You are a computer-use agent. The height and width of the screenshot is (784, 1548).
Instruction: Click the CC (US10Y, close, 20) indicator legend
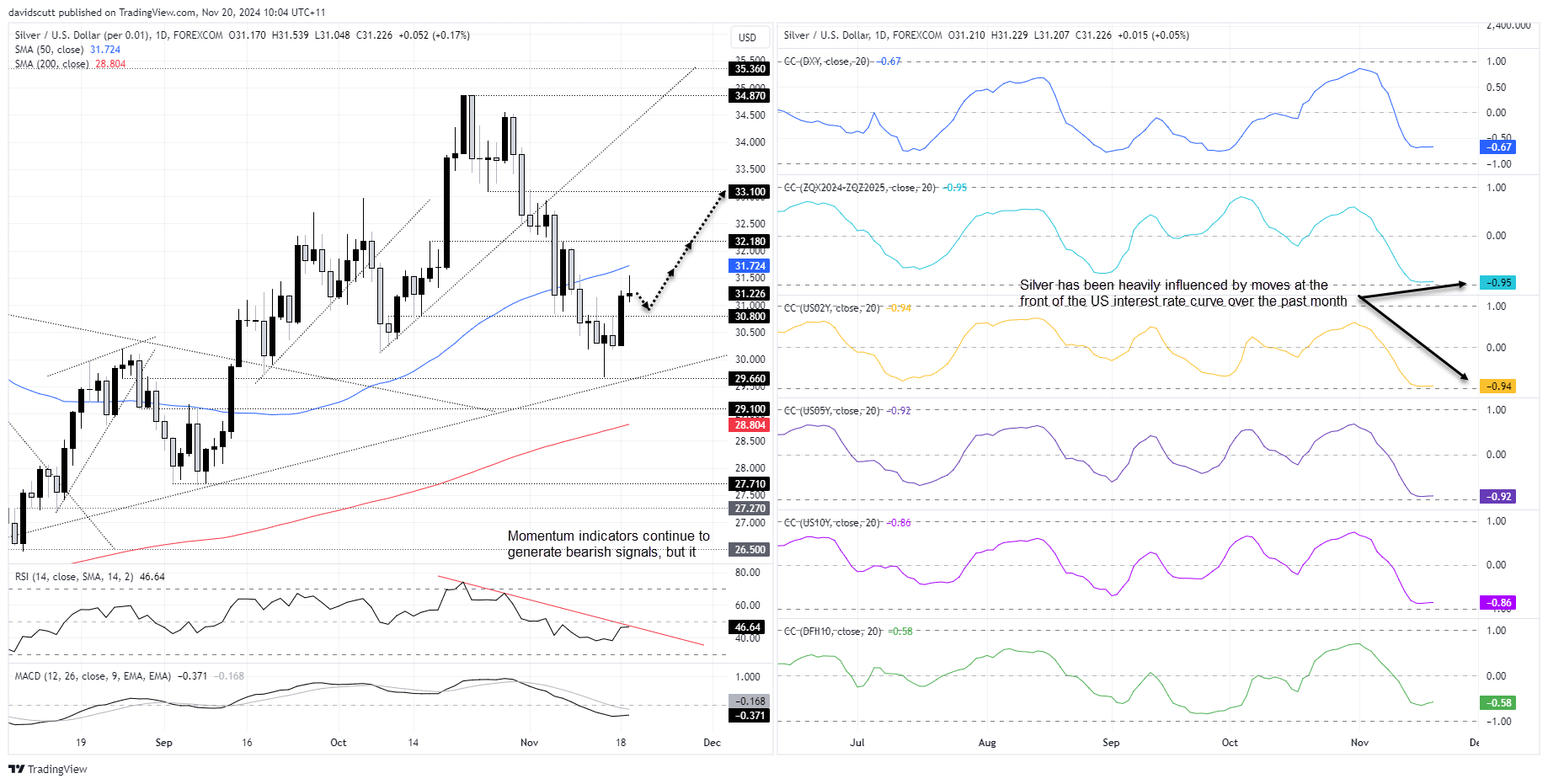pyautogui.click(x=847, y=523)
